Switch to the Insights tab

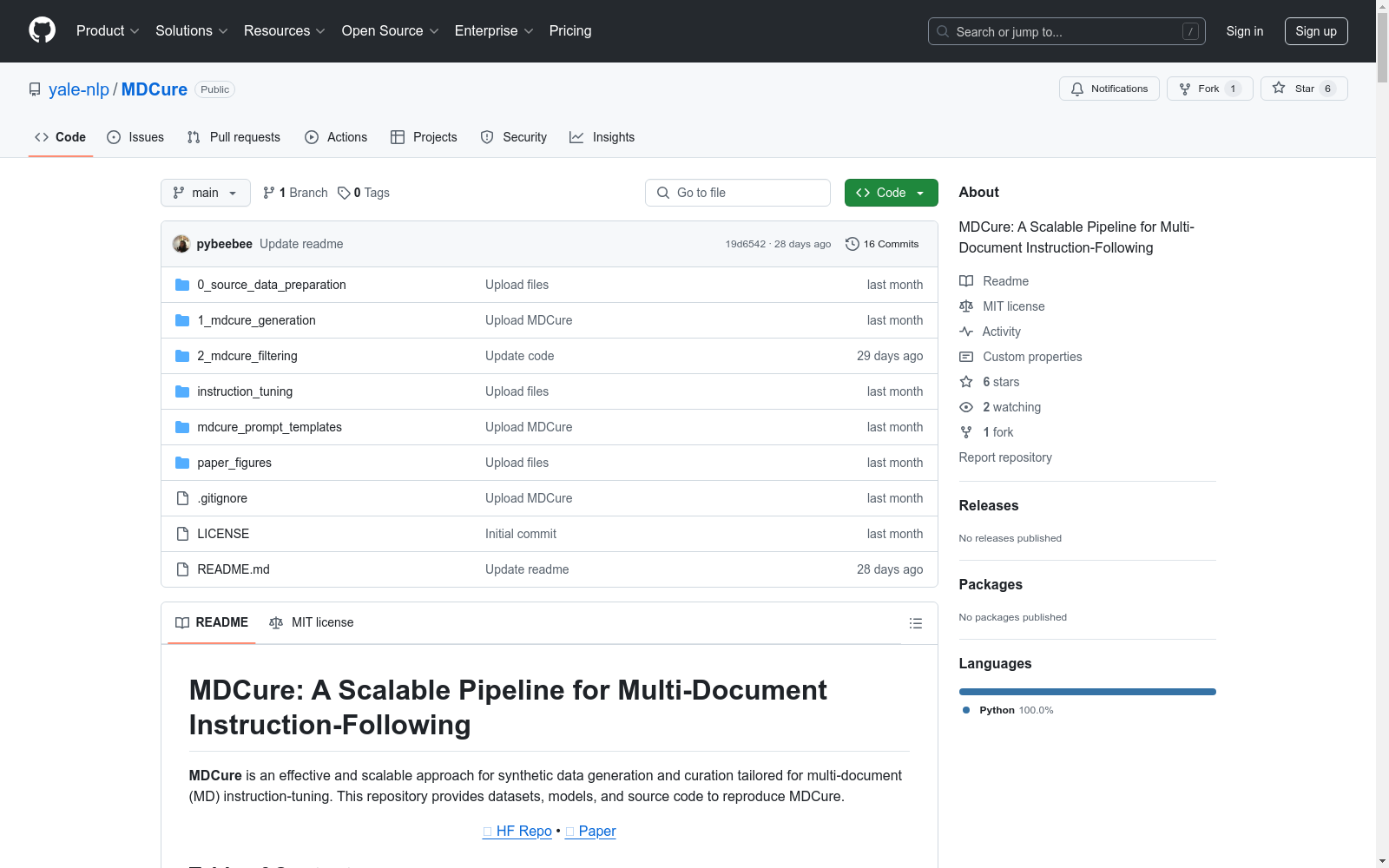pos(602,137)
